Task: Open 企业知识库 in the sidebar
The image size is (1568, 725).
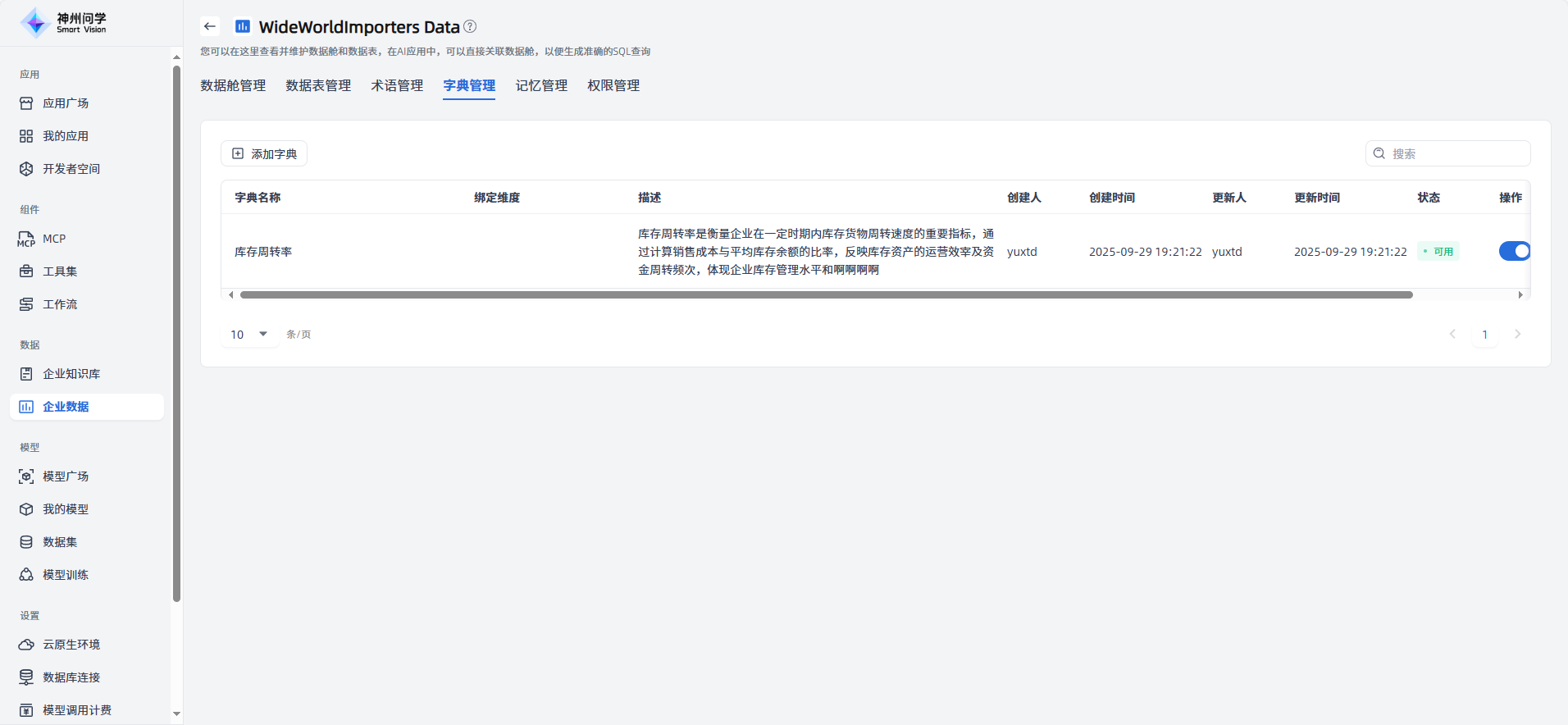Action: (71, 374)
